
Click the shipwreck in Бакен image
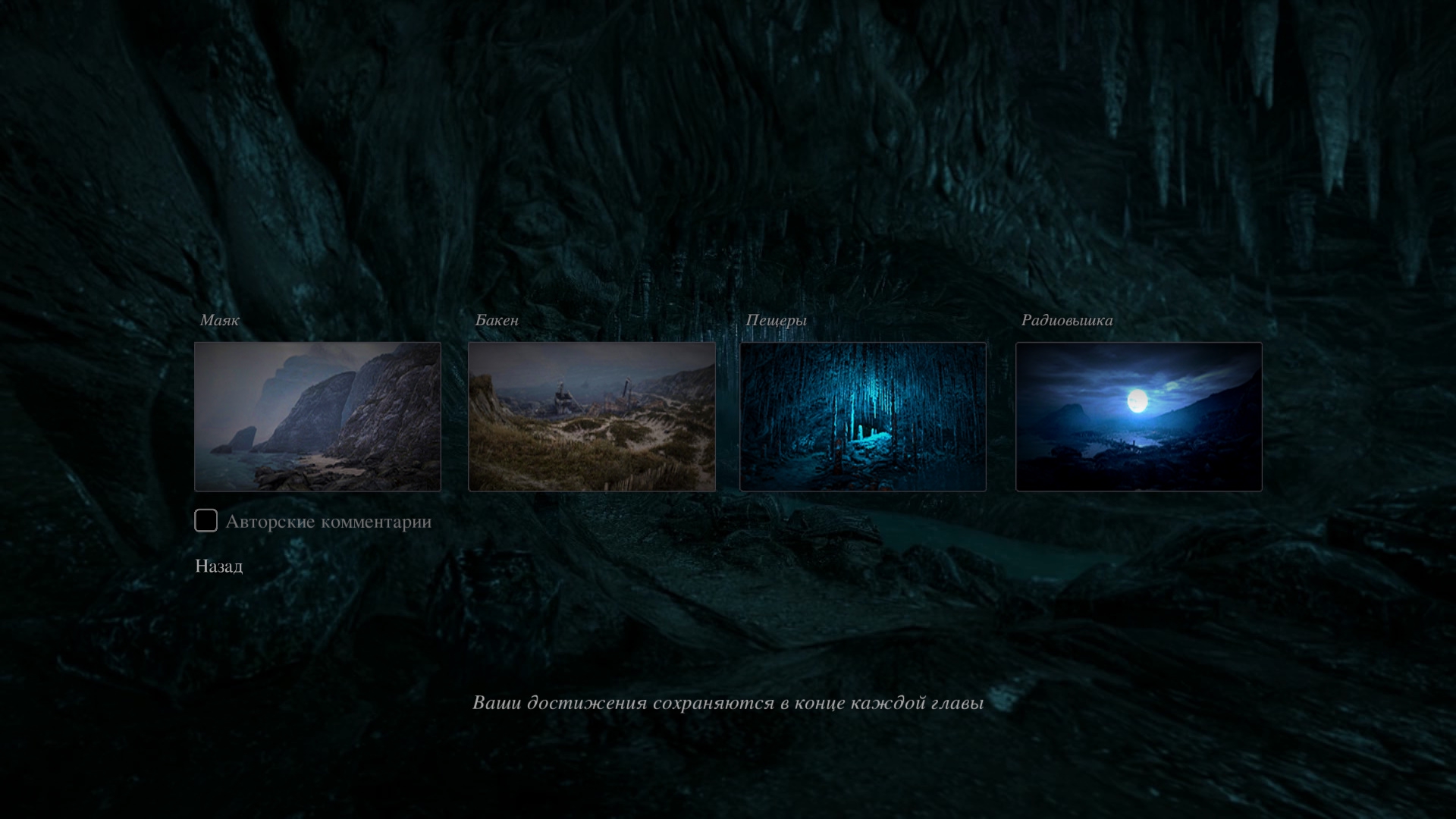[x=563, y=399]
